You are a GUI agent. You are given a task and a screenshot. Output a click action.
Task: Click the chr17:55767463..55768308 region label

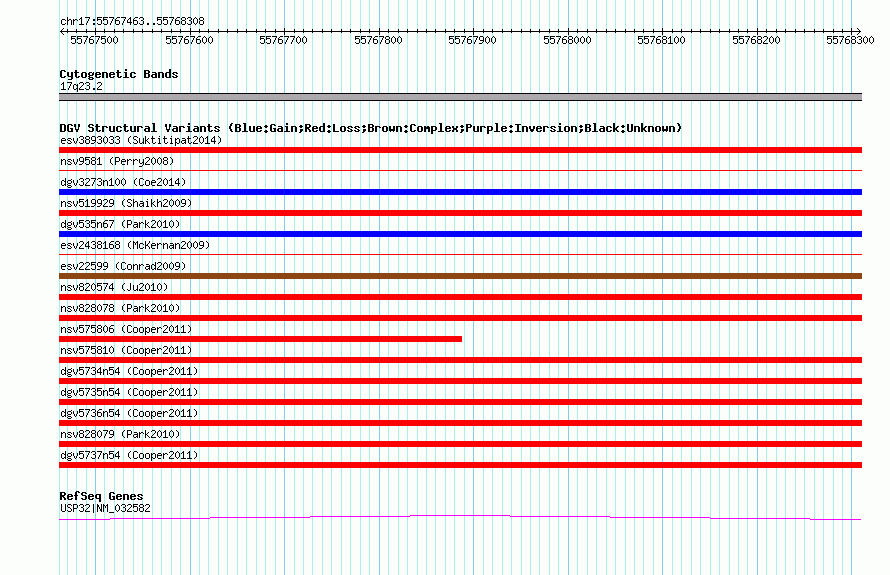tap(132, 21)
